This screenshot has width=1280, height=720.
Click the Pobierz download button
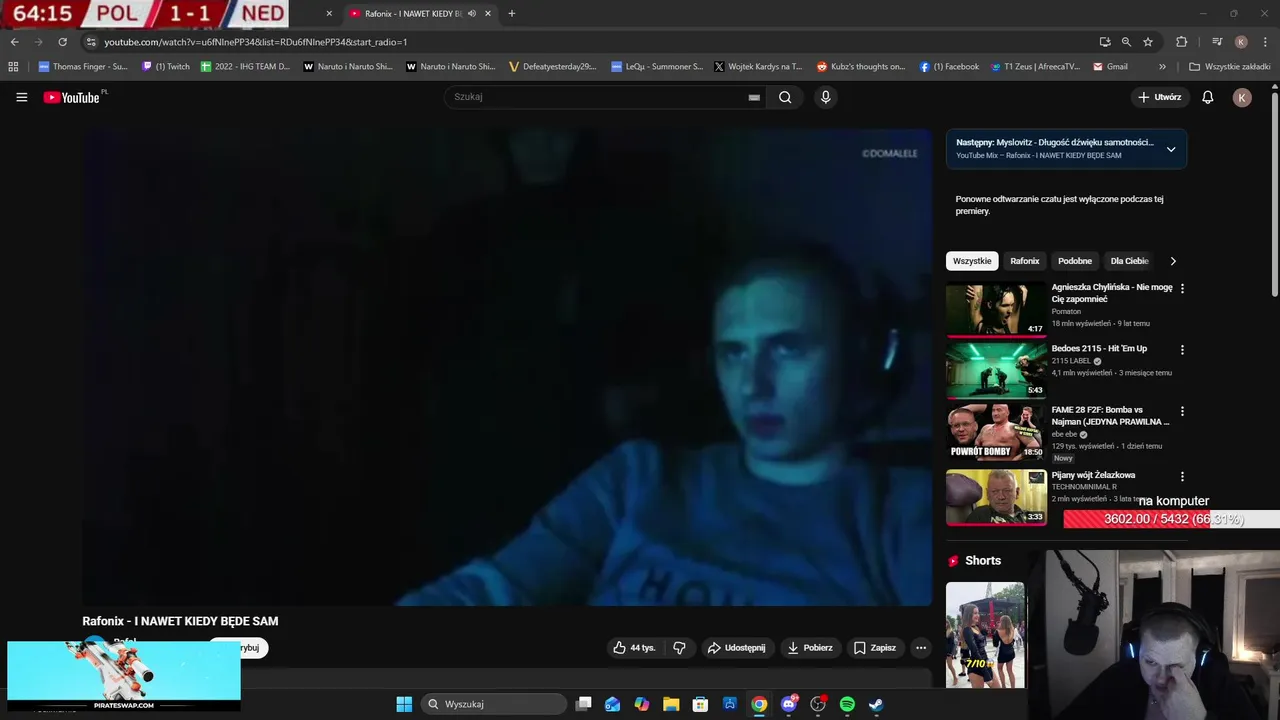pyautogui.click(x=810, y=648)
